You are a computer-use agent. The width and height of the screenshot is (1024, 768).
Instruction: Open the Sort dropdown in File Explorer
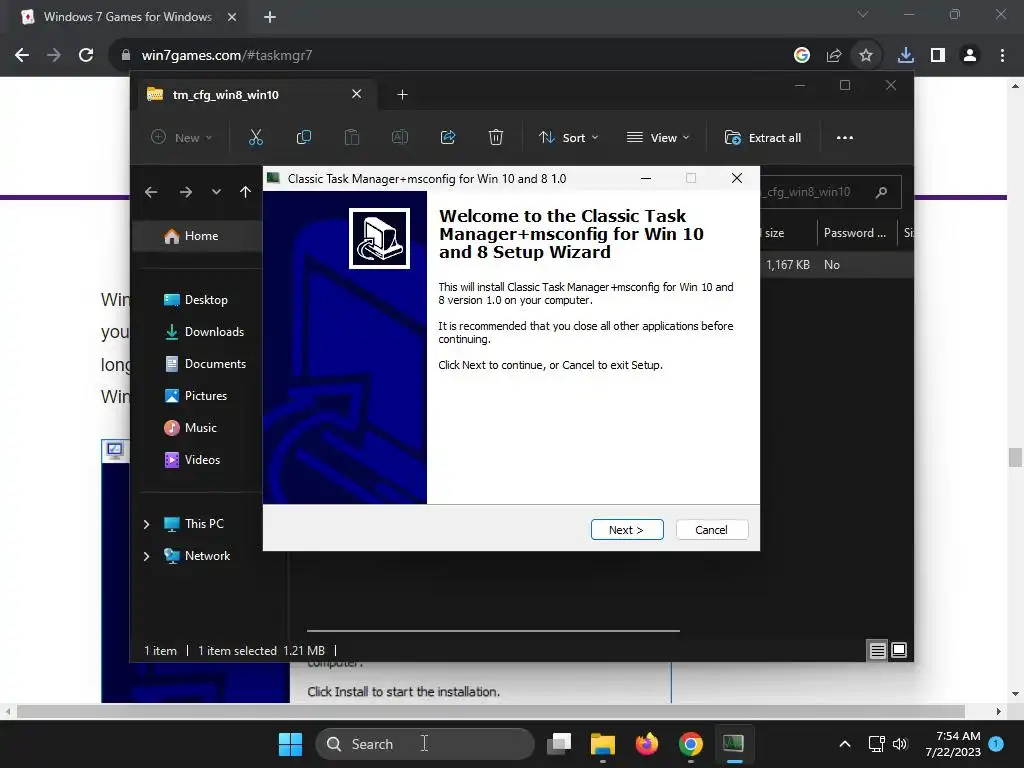[x=568, y=138]
